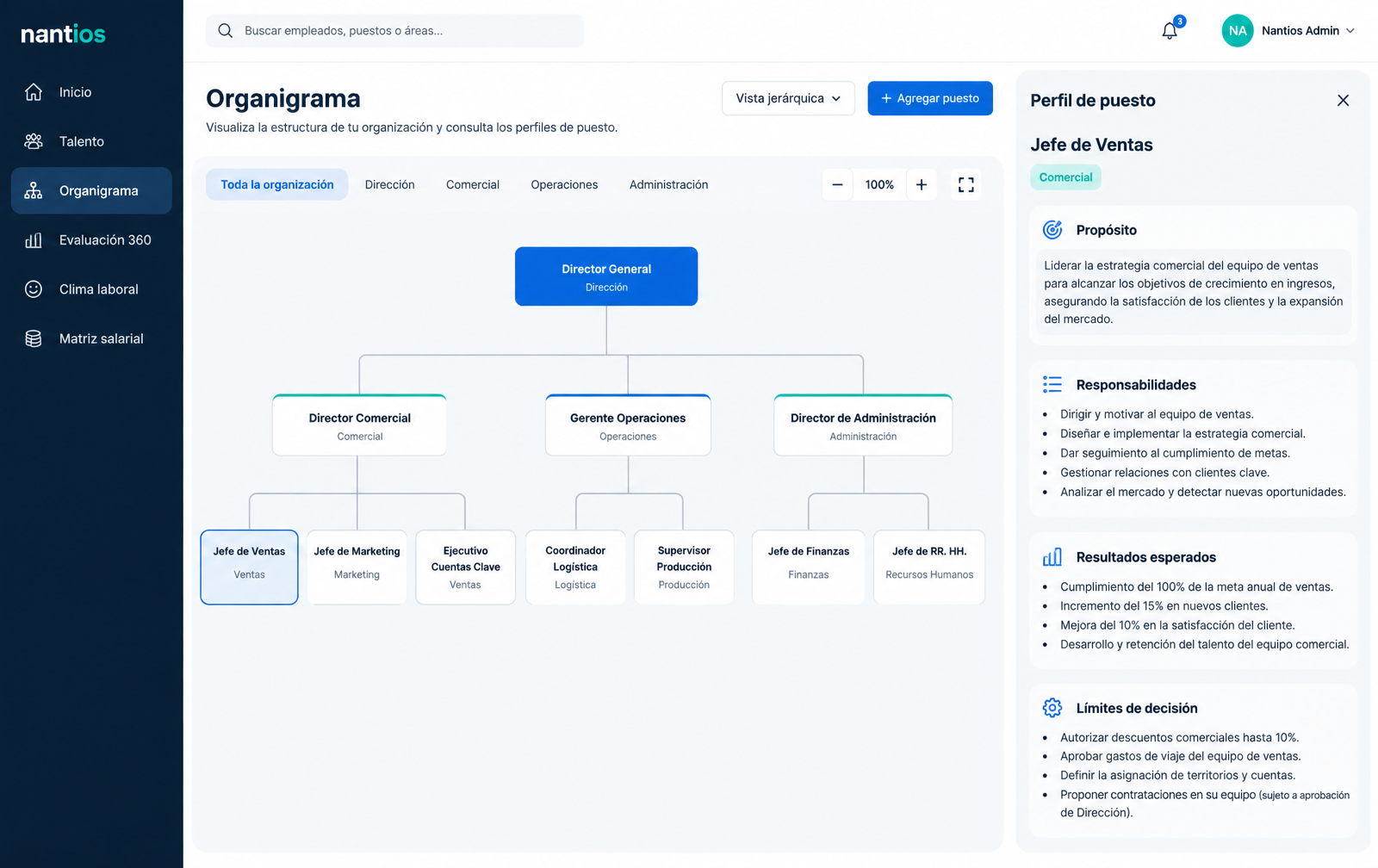1378x868 pixels.
Task: Click the nantios logo
Action: click(x=63, y=34)
